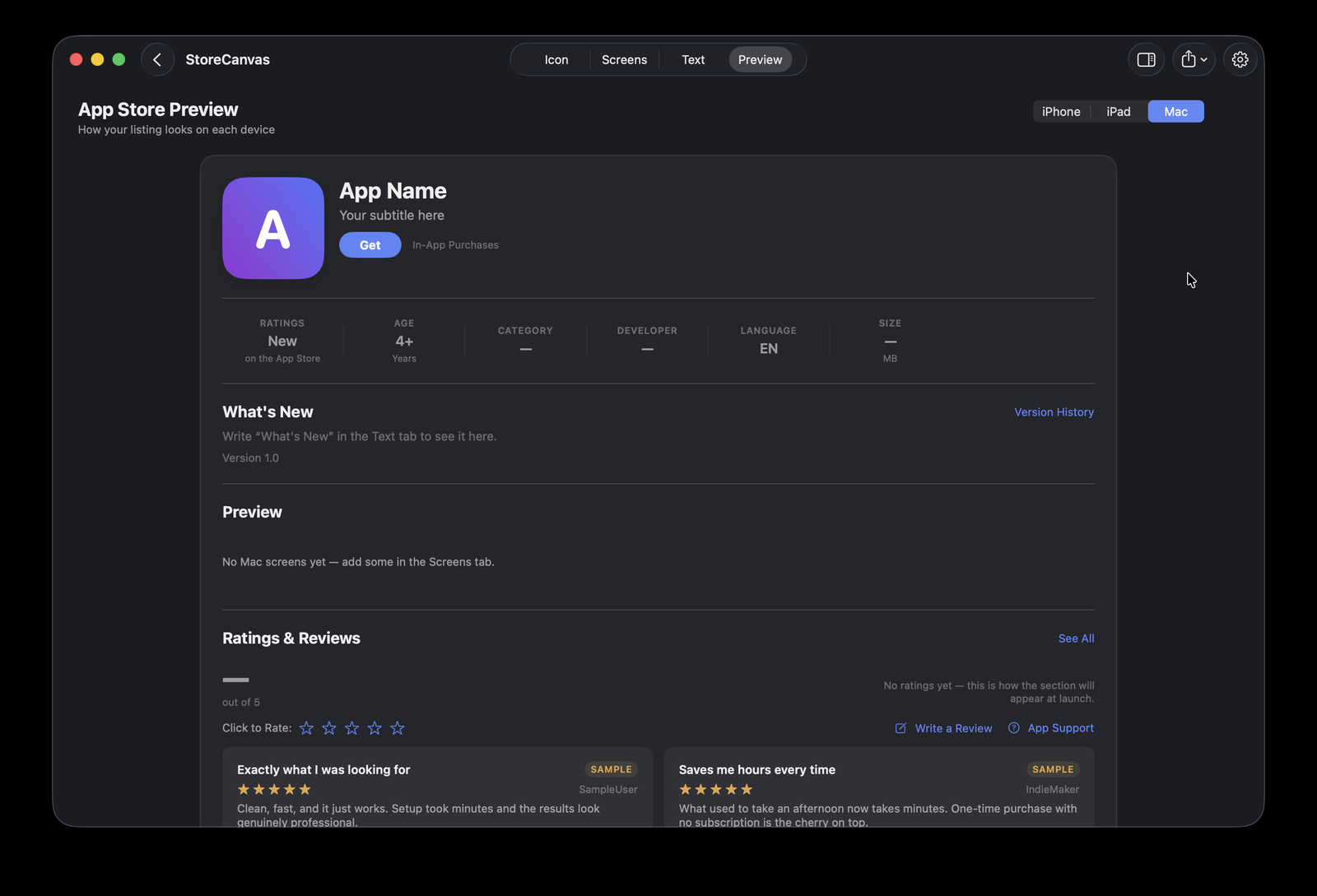This screenshot has height=896, width=1317.
Task: Click the DEVELOPER info cell
Action: (647, 341)
